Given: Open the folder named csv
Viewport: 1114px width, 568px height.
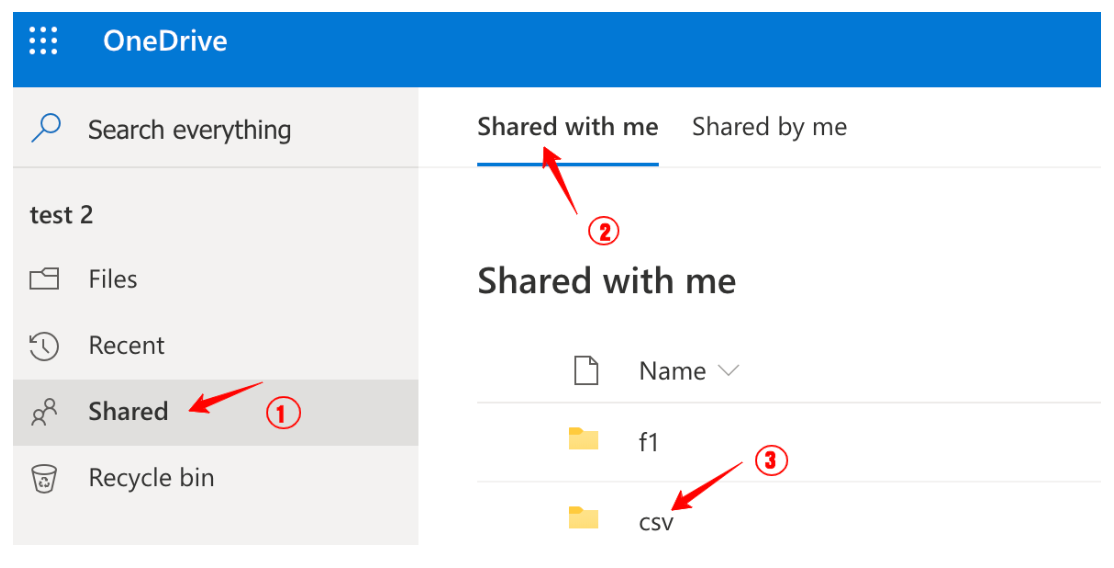Looking at the screenshot, I should point(656,521).
